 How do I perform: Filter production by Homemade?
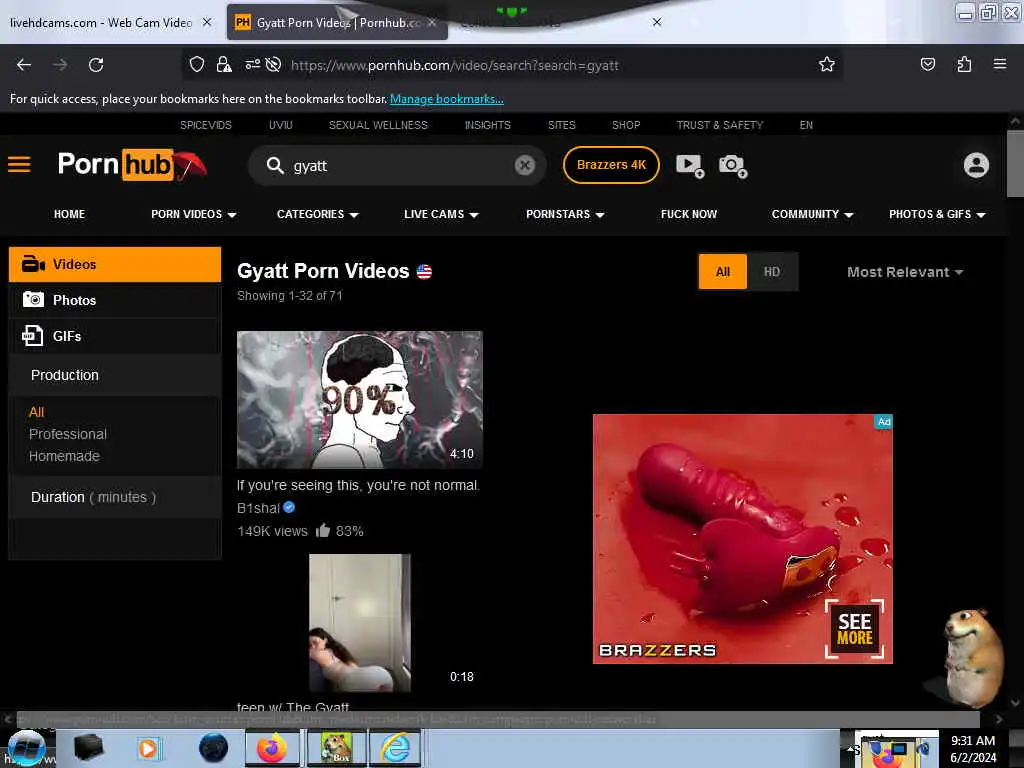[x=64, y=456]
